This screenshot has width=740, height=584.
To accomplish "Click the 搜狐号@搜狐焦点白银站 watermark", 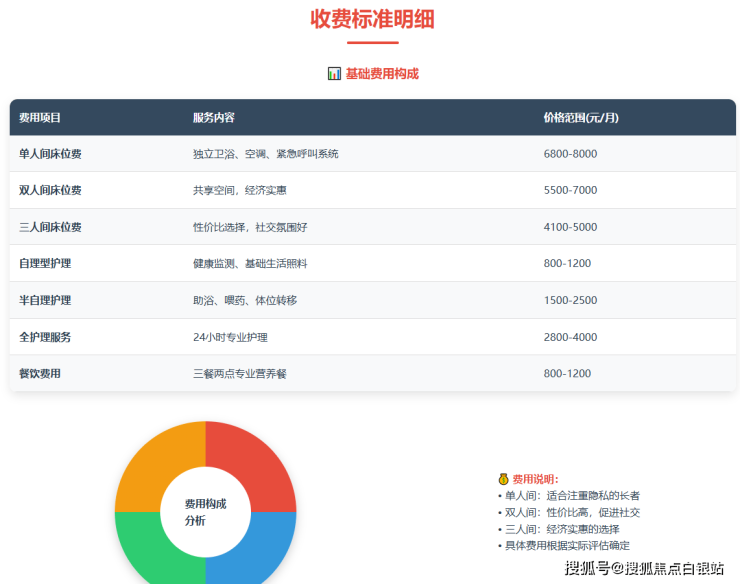I will [x=644, y=569].
